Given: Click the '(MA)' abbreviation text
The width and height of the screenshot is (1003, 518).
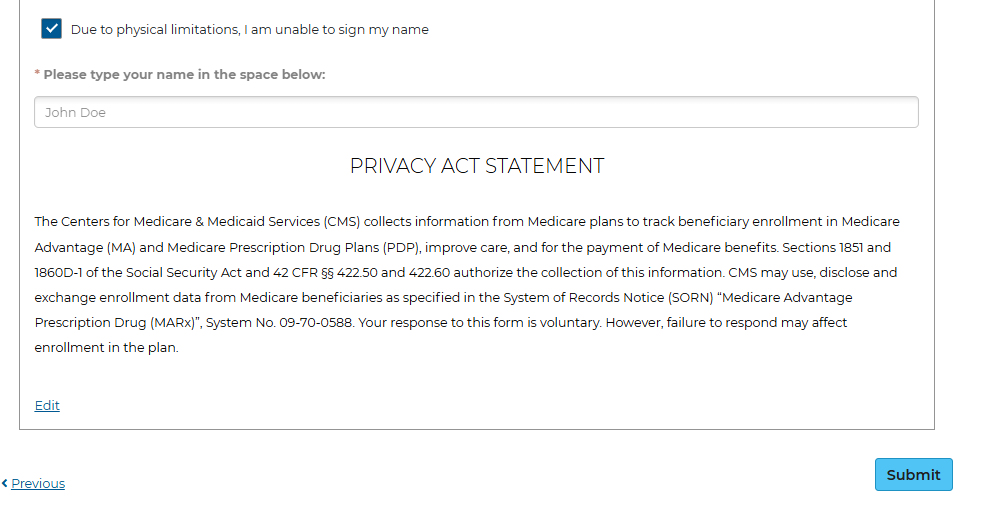Looking at the screenshot, I should (121, 247).
